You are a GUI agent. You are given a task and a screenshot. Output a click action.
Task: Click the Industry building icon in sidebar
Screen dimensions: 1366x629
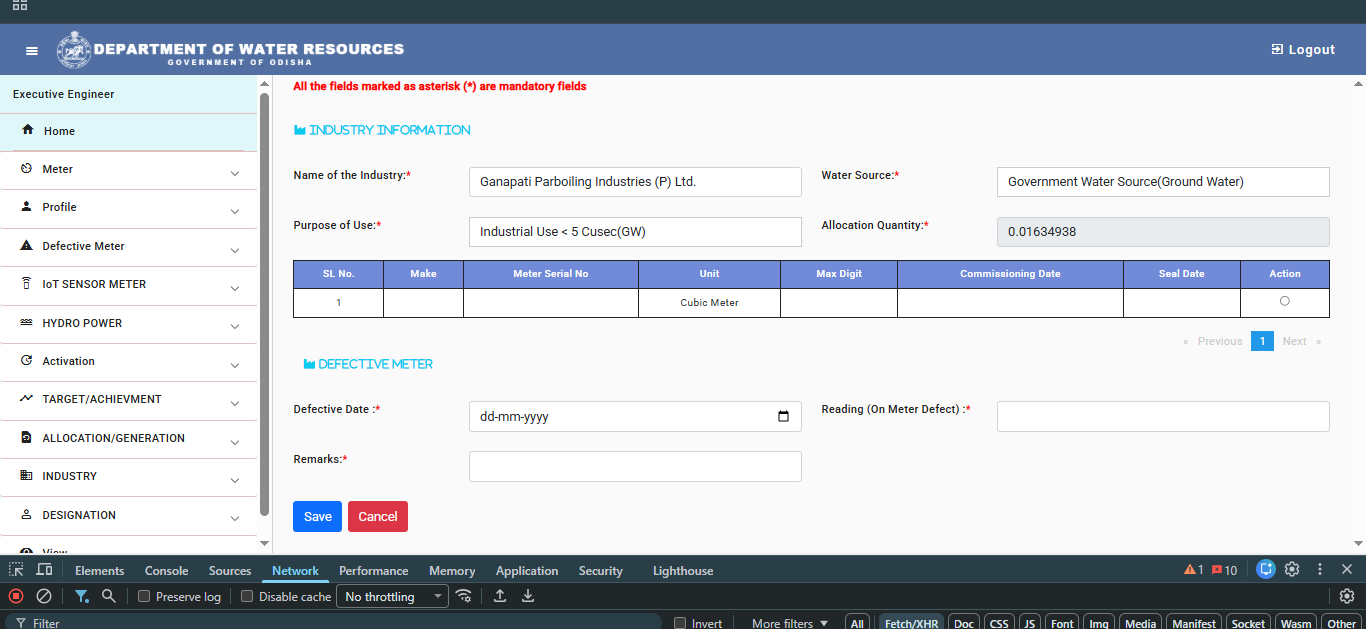[26, 476]
